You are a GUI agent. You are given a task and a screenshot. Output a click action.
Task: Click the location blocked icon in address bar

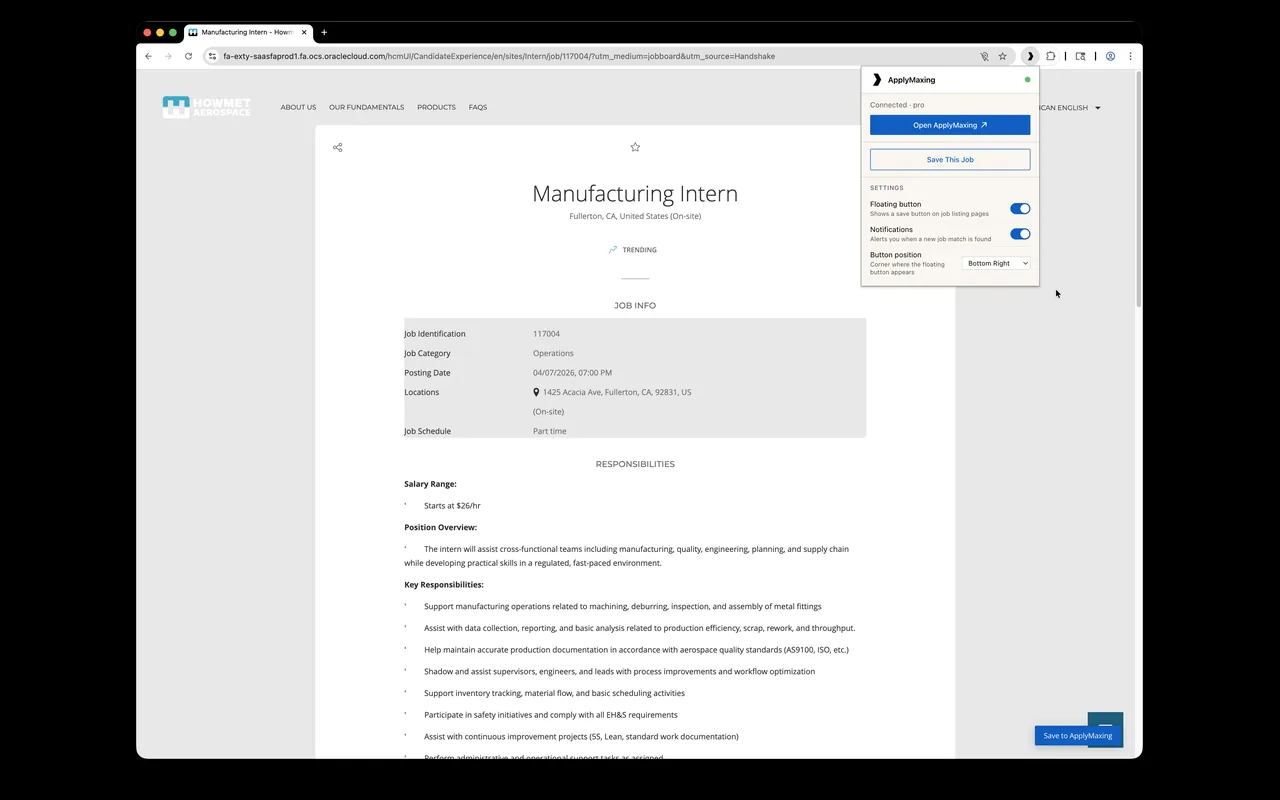click(984, 56)
